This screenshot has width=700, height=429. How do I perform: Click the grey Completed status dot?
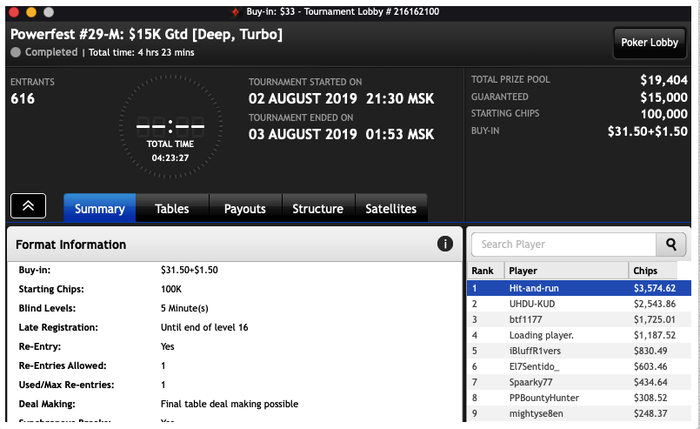(x=16, y=52)
